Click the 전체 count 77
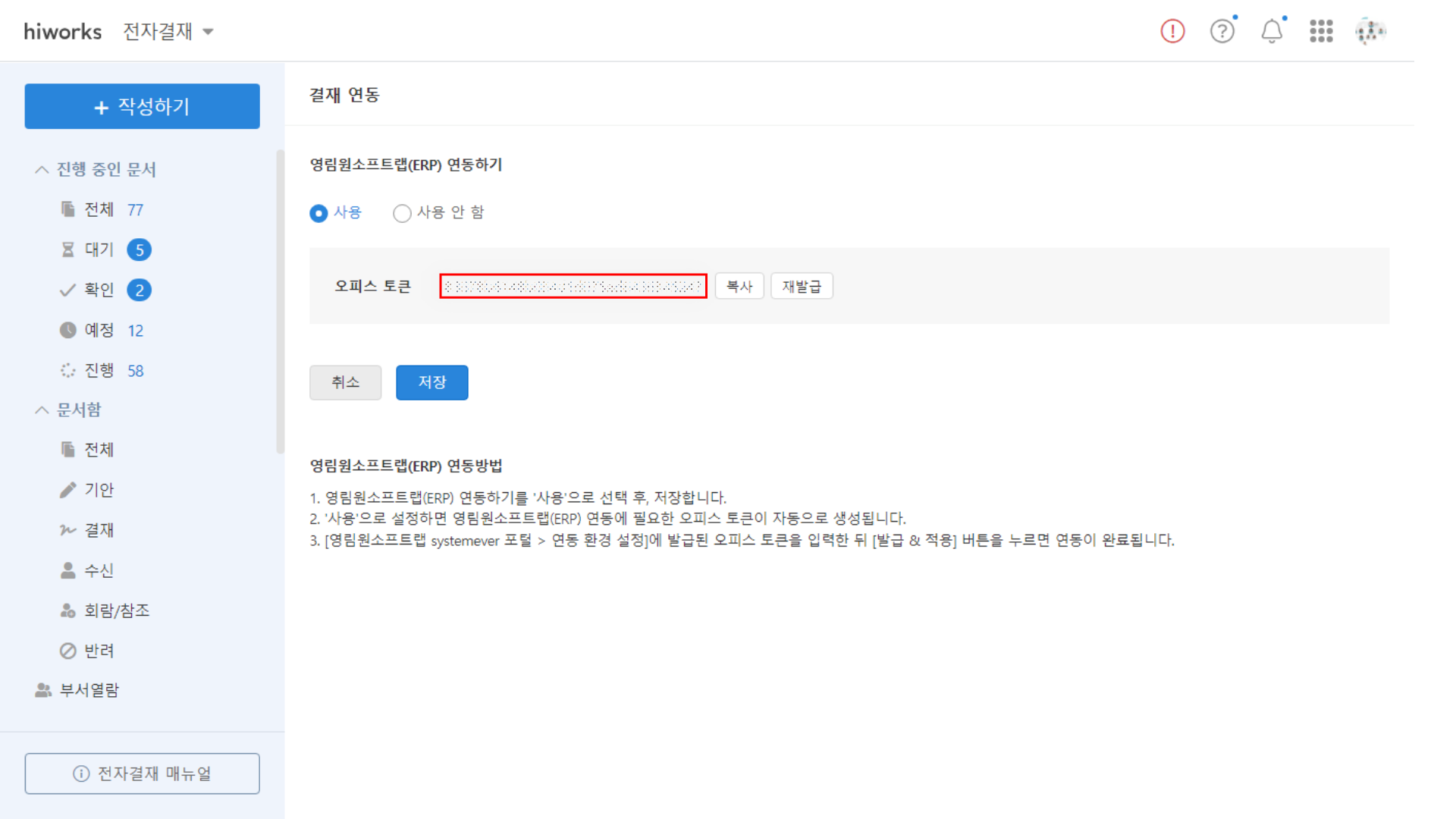The height and width of the screenshot is (819, 1456). (x=135, y=209)
